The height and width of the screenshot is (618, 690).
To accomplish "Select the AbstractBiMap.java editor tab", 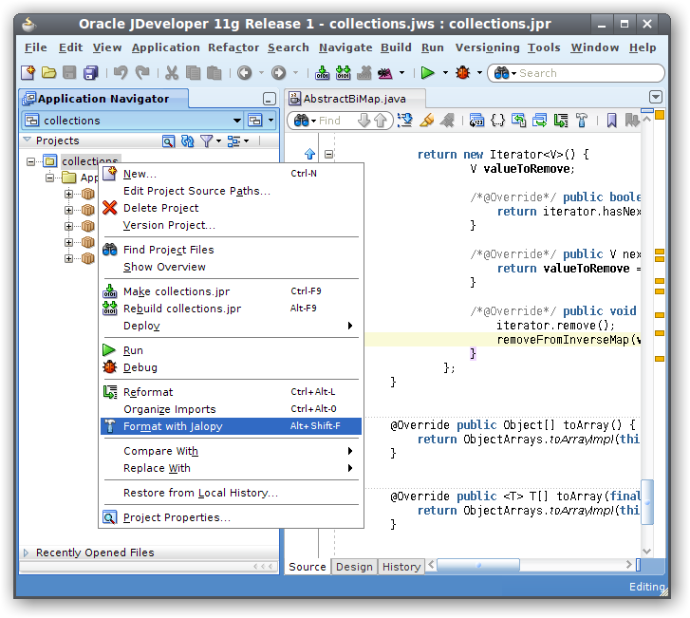I will pyautogui.click(x=355, y=99).
